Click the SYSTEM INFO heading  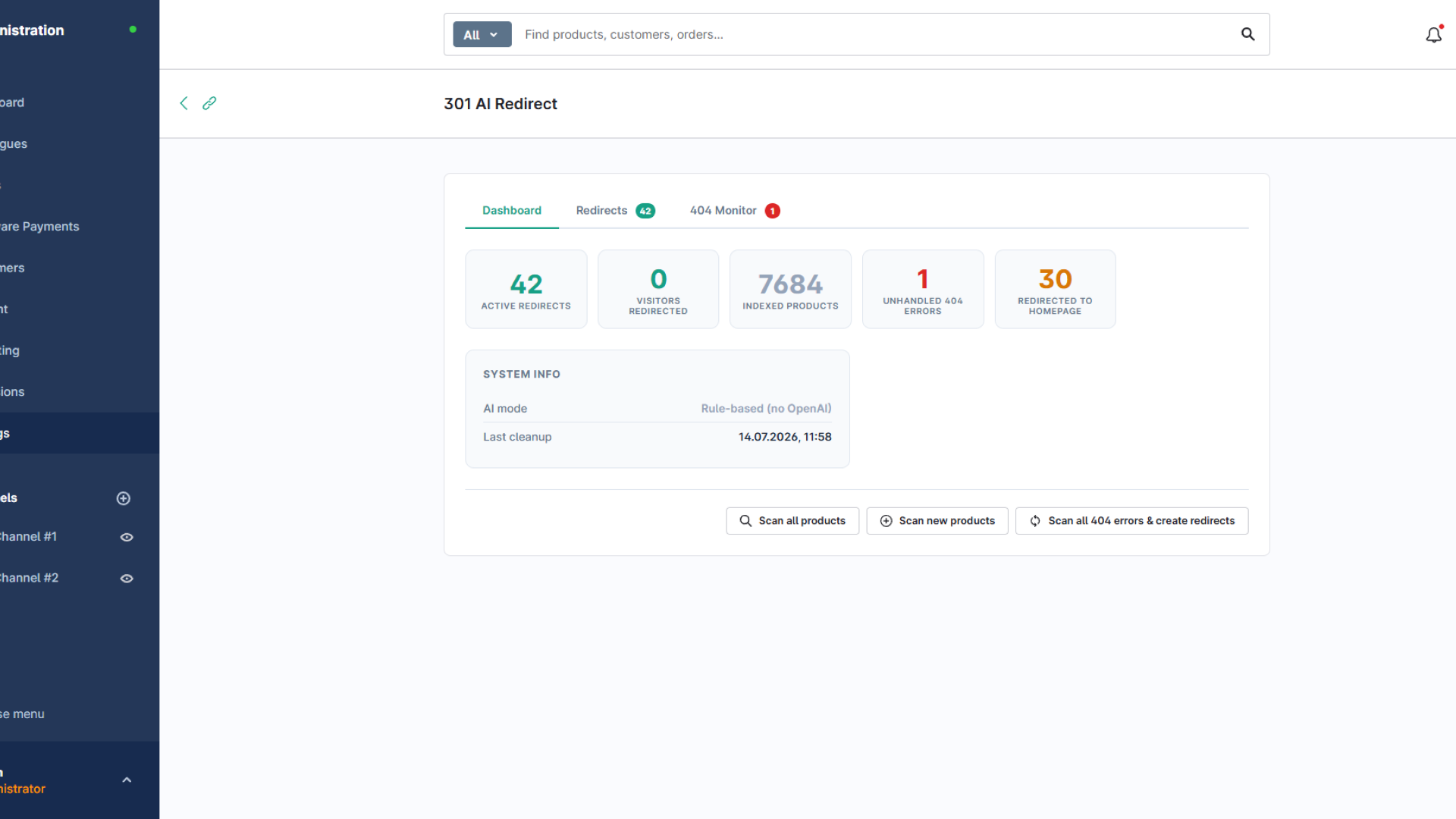tap(522, 375)
